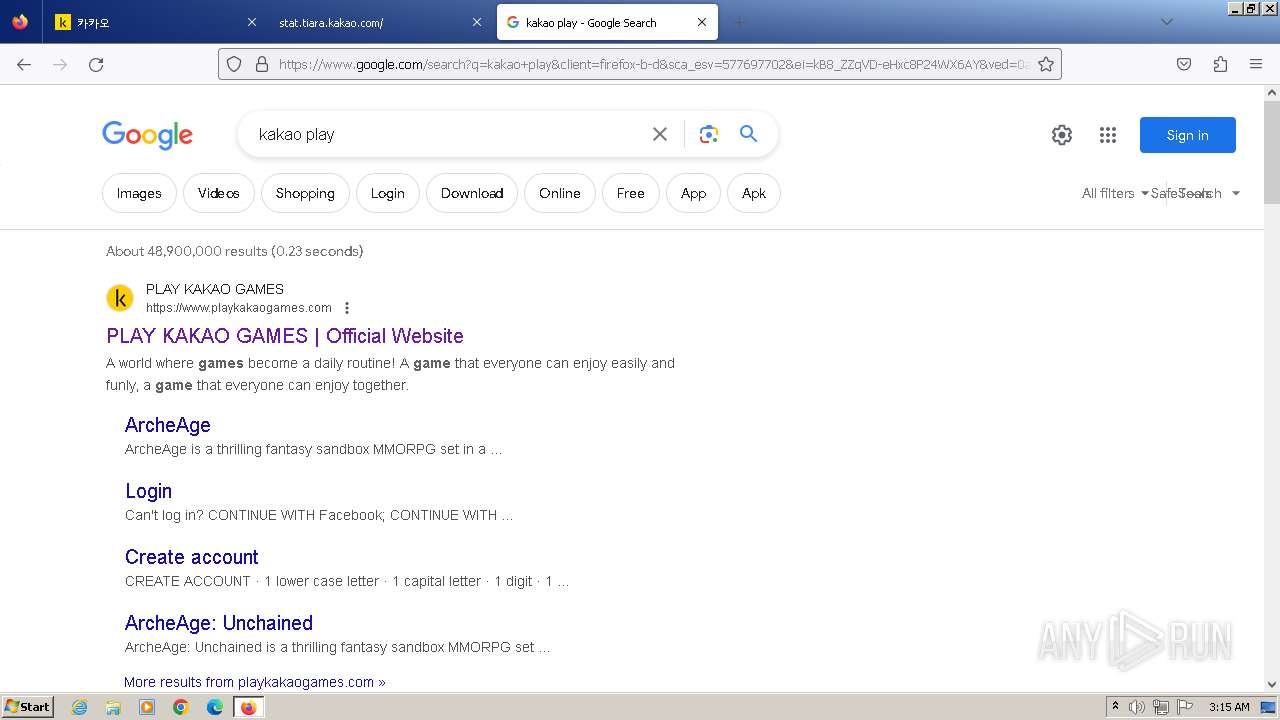Bookmark this page with the star icon
Image resolution: width=1280 pixels, height=720 pixels.
pos(1046,64)
